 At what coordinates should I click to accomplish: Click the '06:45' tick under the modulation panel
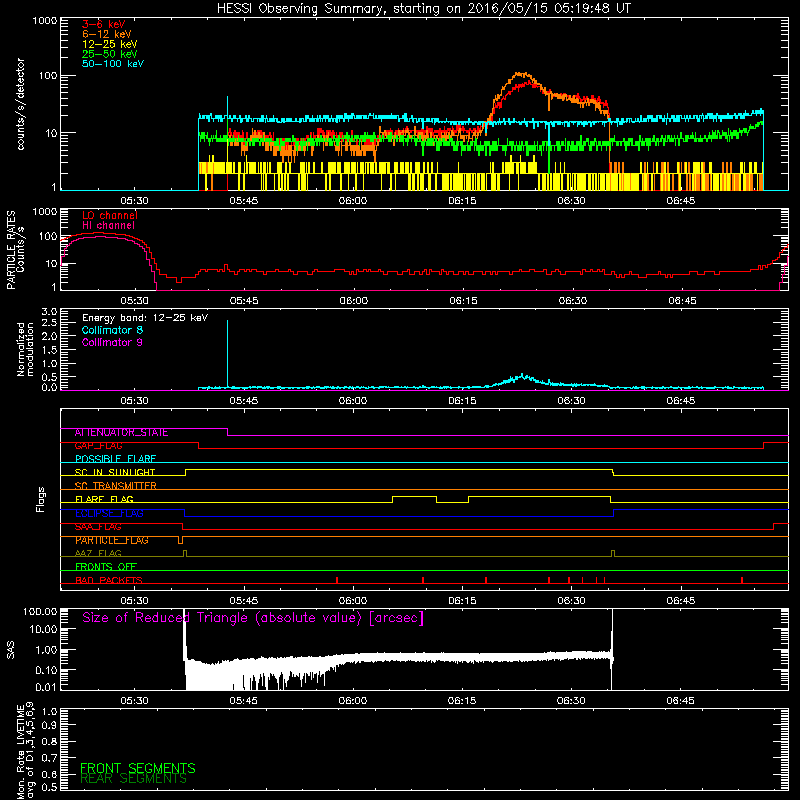[x=681, y=401]
